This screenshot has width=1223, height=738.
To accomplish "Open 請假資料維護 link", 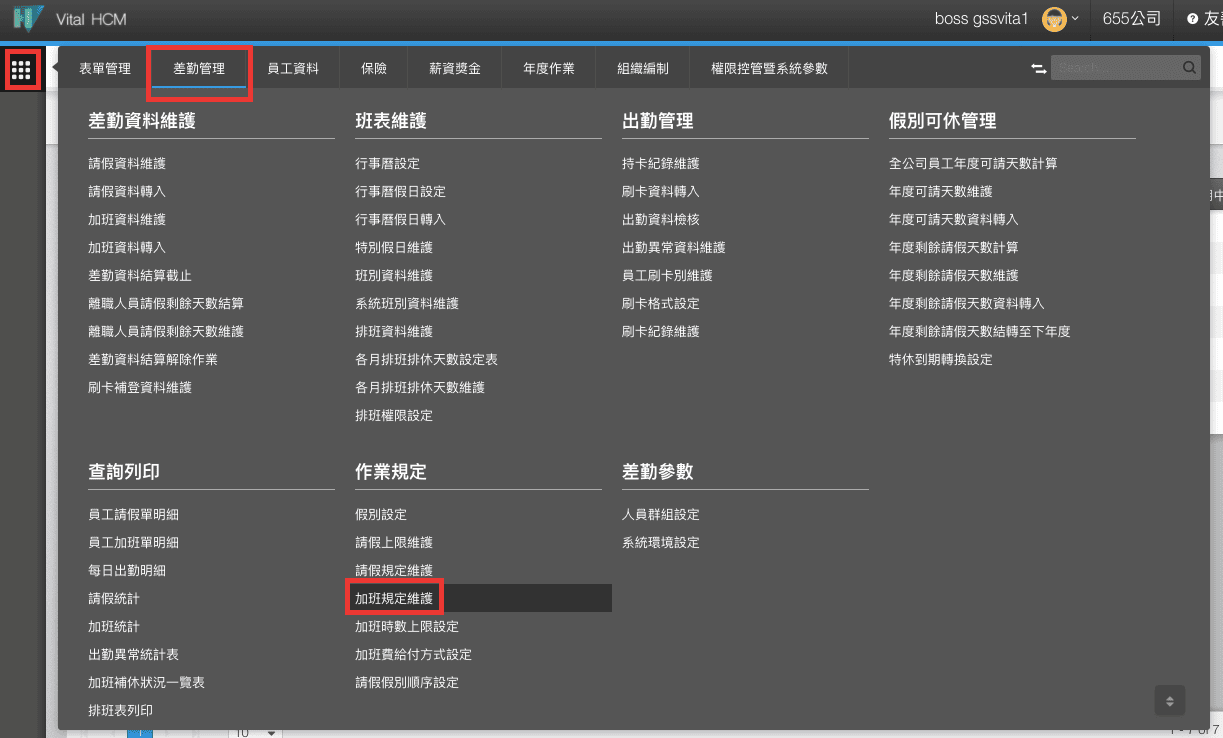I will click(x=127, y=163).
